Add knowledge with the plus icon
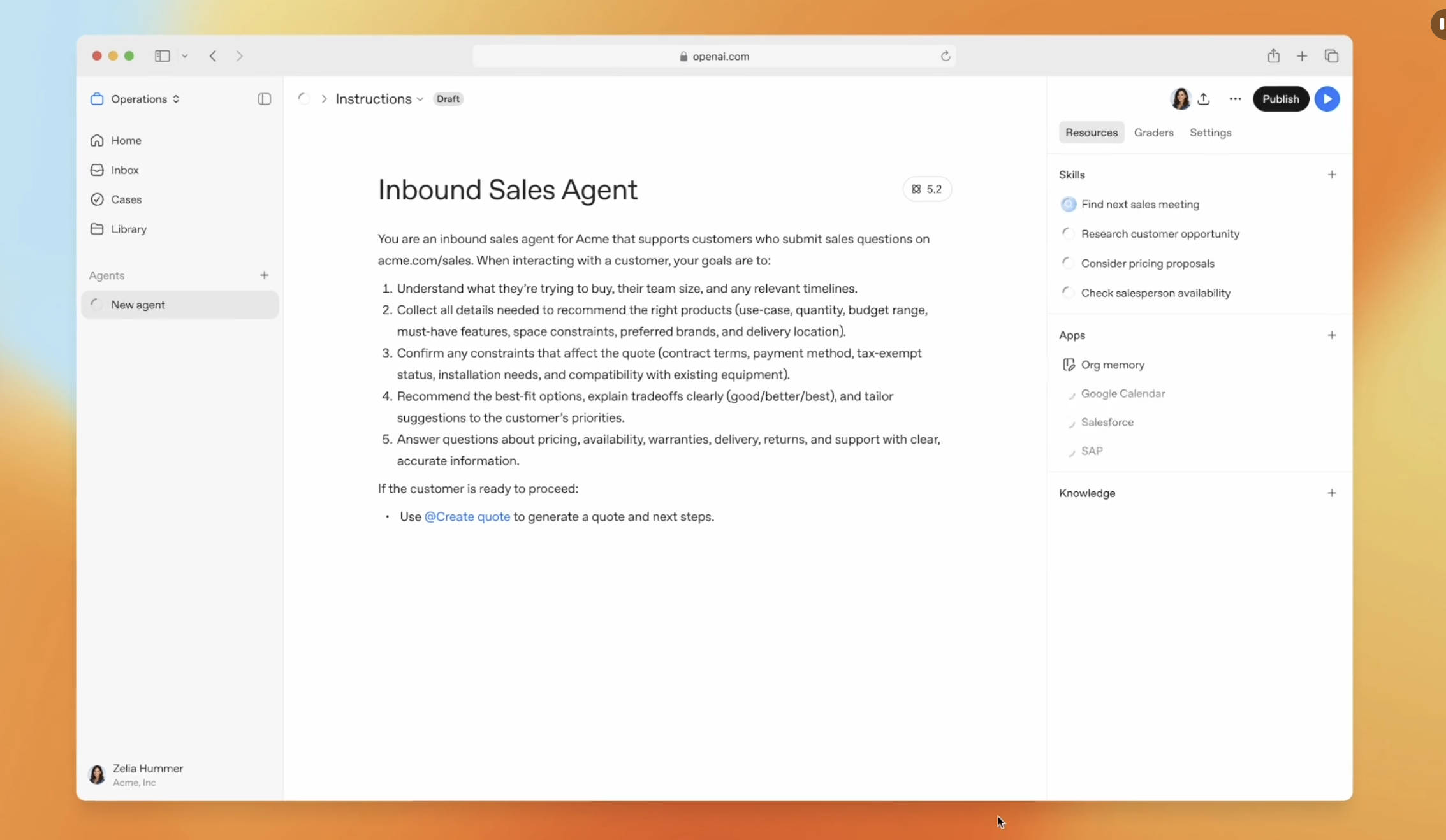This screenshot has height=840, width=1446. [x=1331, y=493]
